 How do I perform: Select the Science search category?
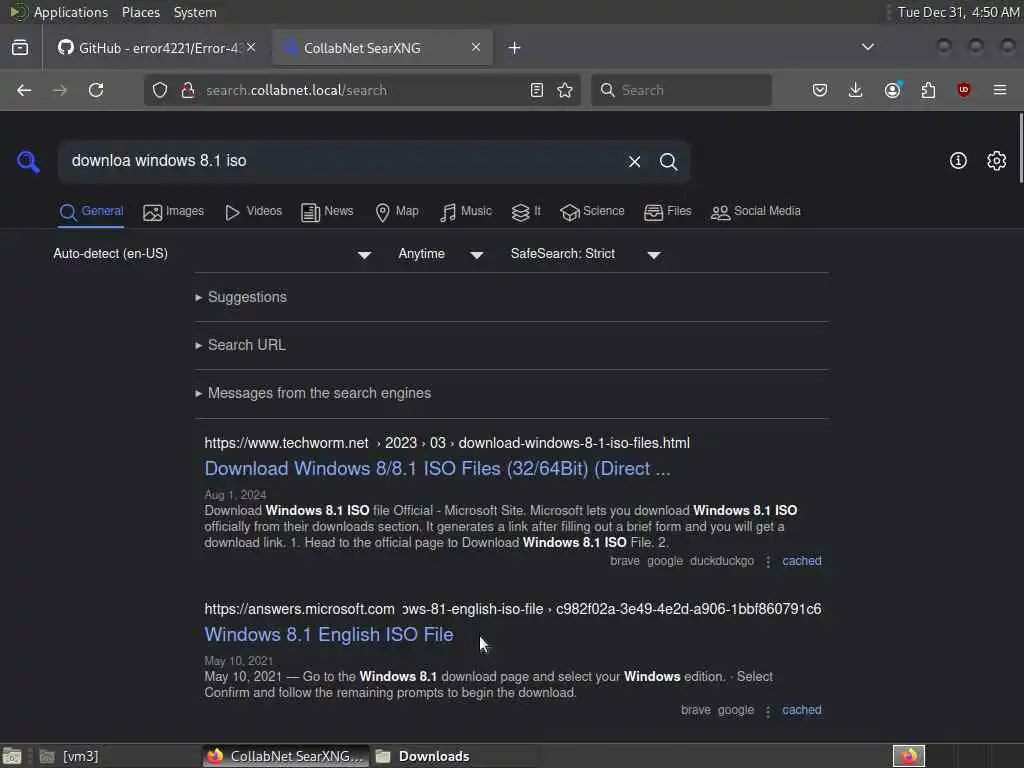[x=592, y=212]
